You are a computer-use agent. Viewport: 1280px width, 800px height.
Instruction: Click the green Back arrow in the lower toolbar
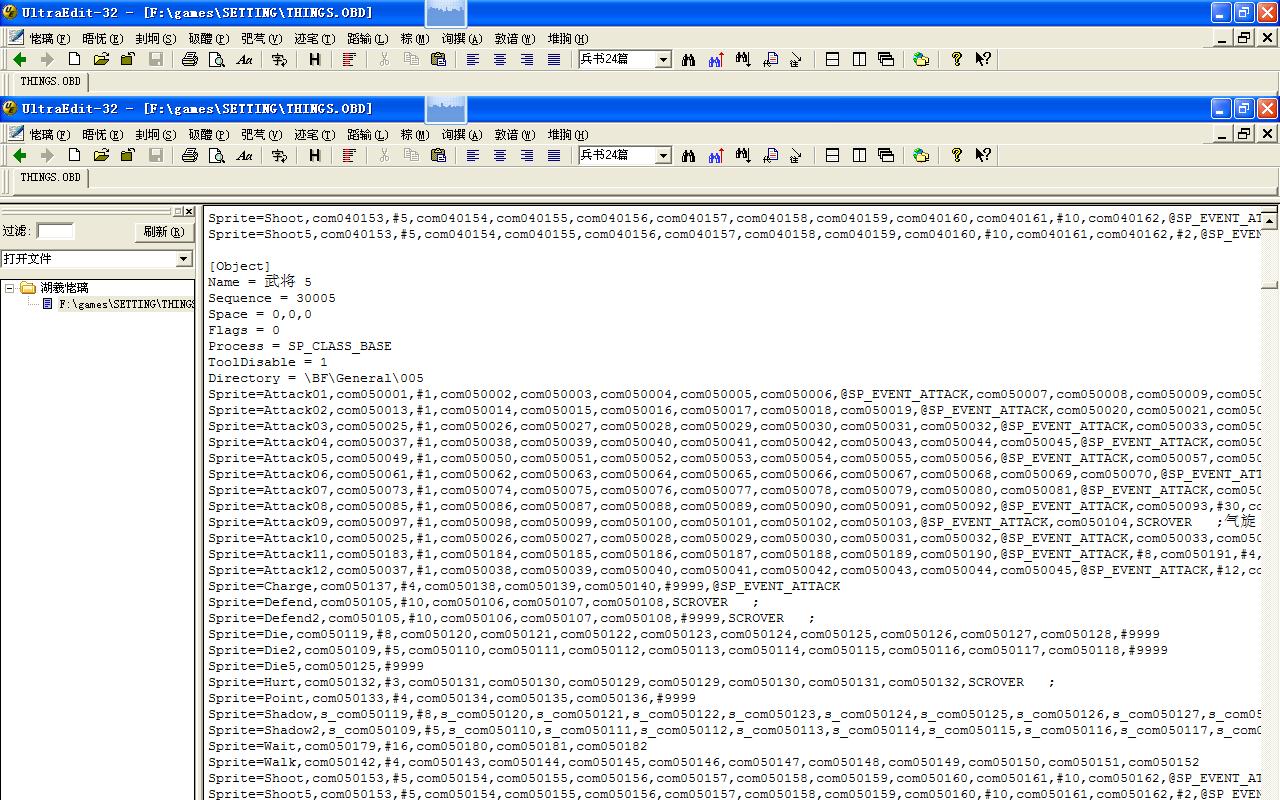click(x=20, y=155)
